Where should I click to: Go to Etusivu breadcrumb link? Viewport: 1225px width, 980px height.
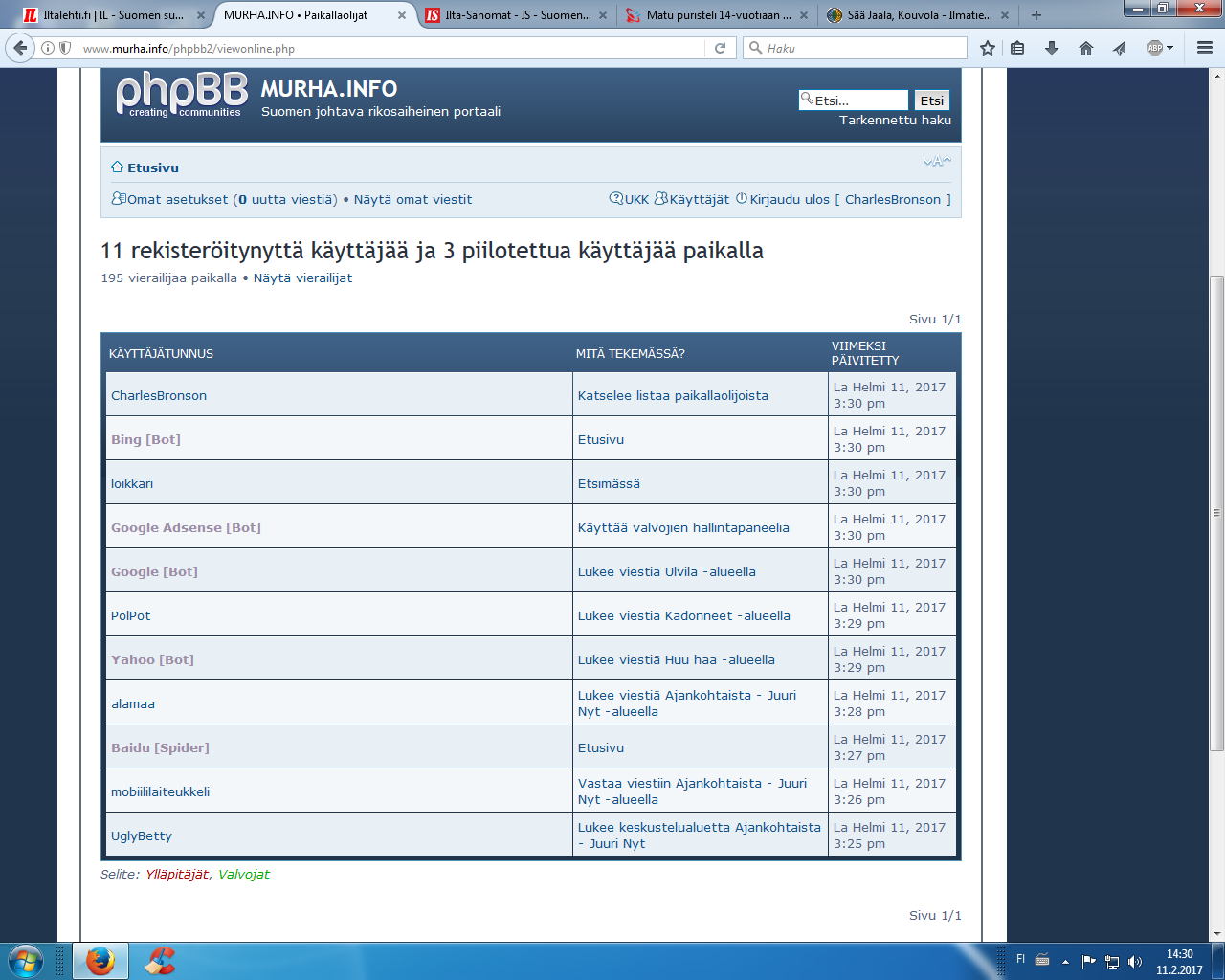click(x=153, y=167)
